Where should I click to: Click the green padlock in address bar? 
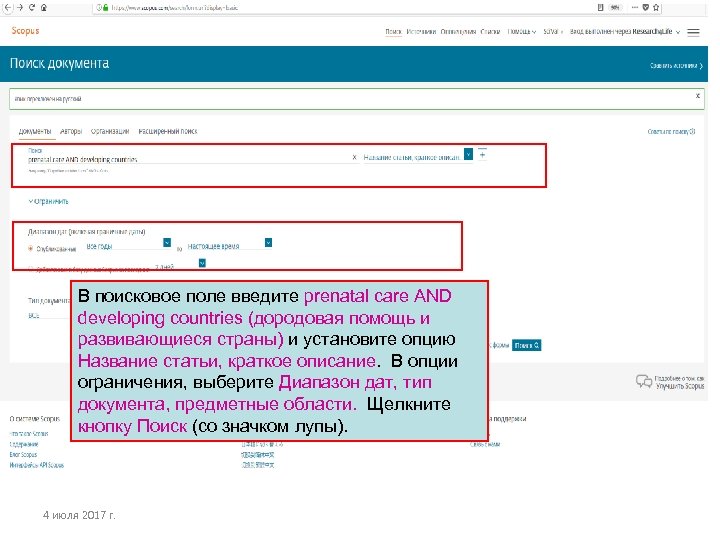tap(106, 7)
